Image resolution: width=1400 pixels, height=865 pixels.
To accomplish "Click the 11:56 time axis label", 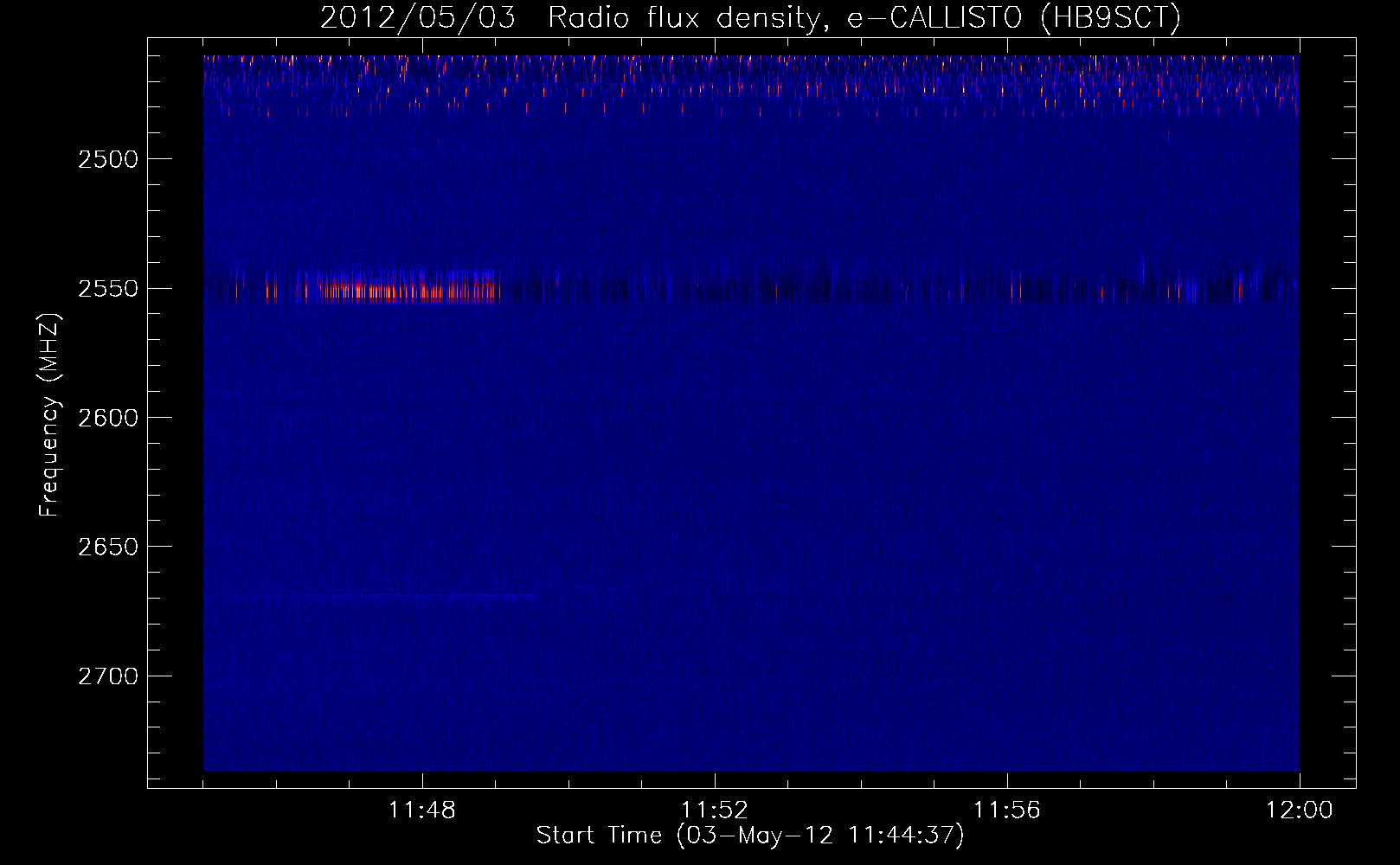I will 1007,811.
